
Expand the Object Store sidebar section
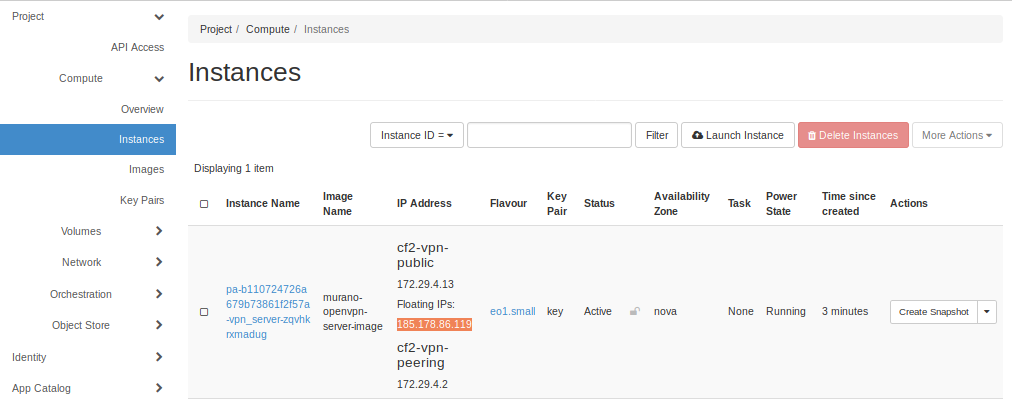tap(159, 325)
